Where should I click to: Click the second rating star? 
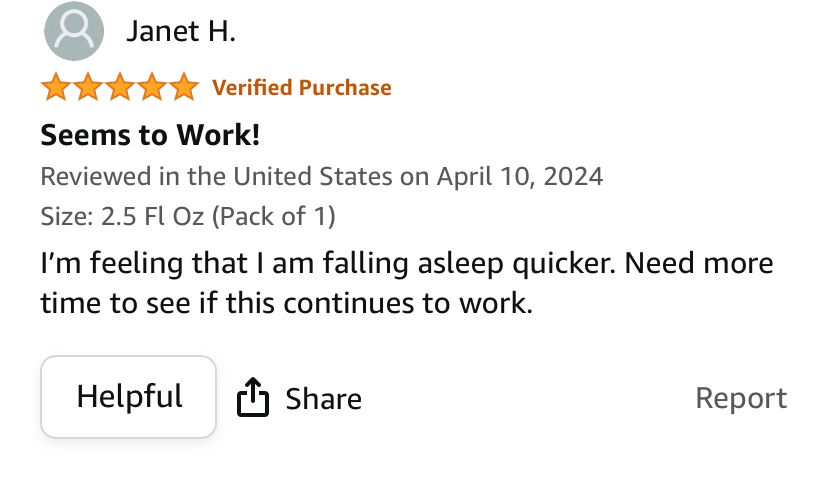pos(88,88)
